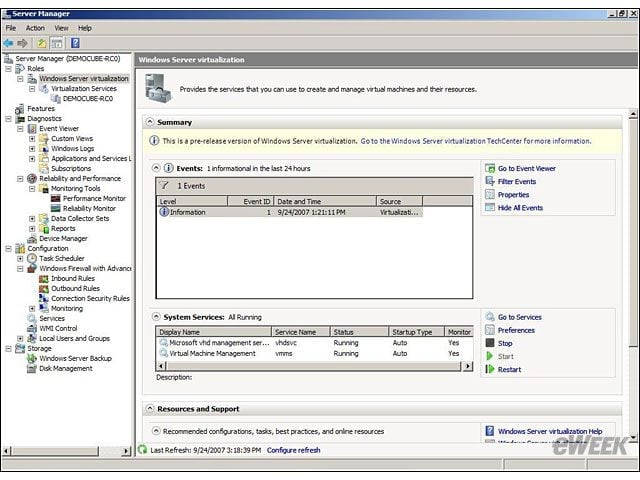Screen dimensions: 640x480
Task: Select the Microsoft vhd management service row
Action: coord(314,343)
